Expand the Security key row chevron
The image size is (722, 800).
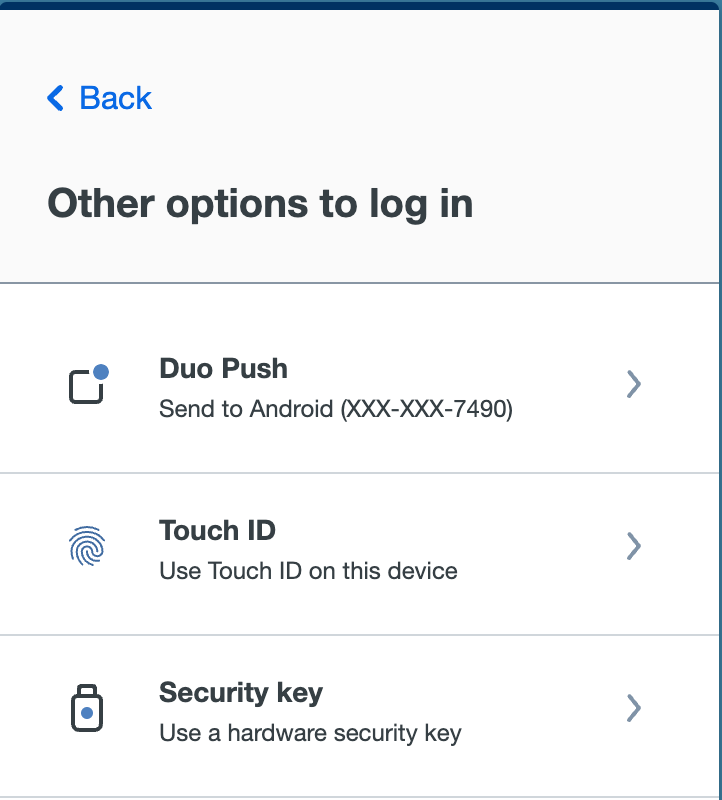(x=633, y=708)
